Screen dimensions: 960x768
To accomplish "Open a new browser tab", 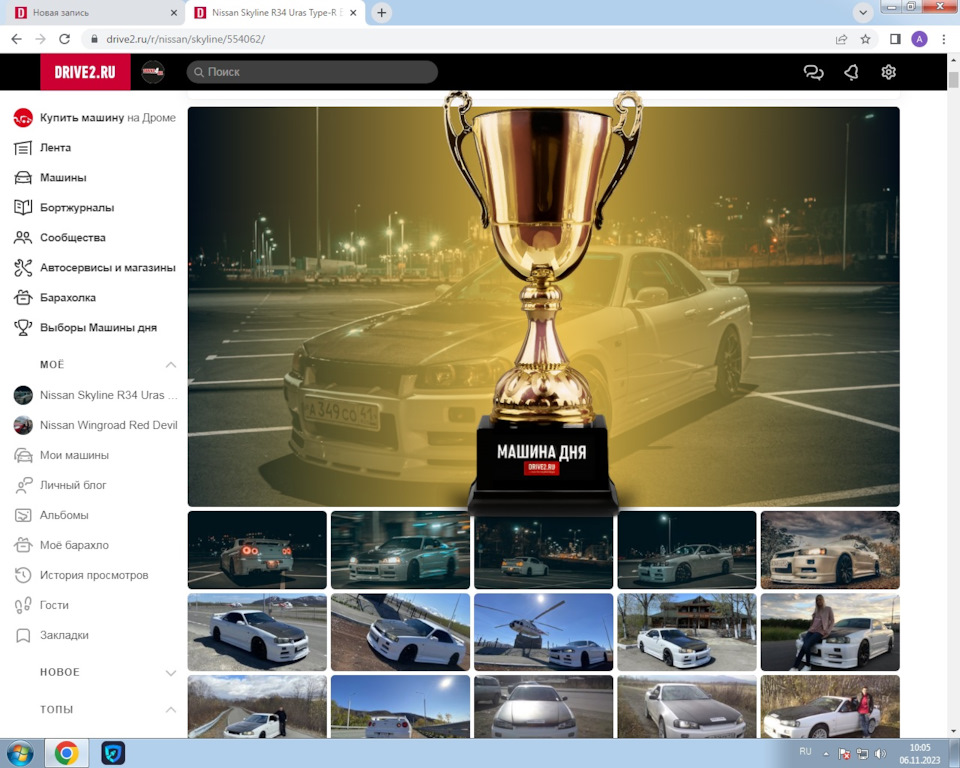I will (381, 13).
